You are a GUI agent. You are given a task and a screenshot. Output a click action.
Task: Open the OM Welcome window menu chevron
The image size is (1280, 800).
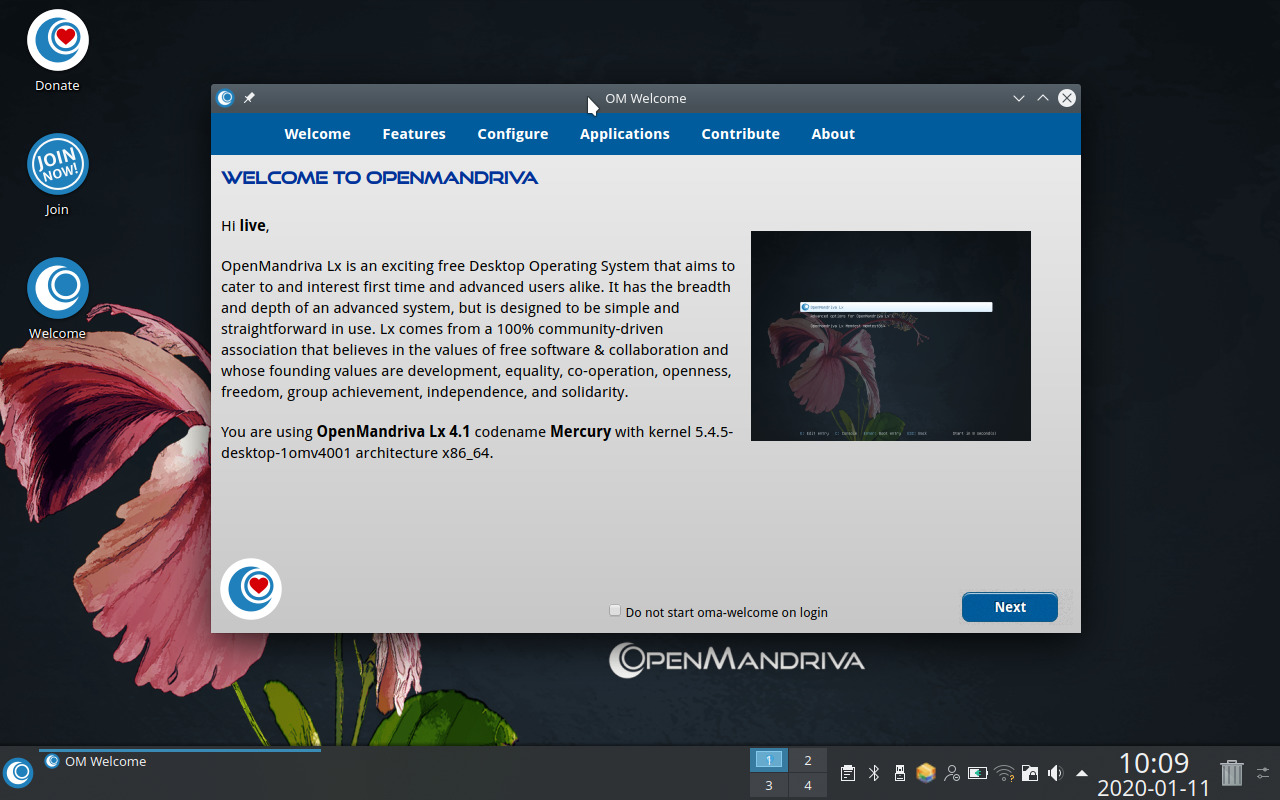1018,98
